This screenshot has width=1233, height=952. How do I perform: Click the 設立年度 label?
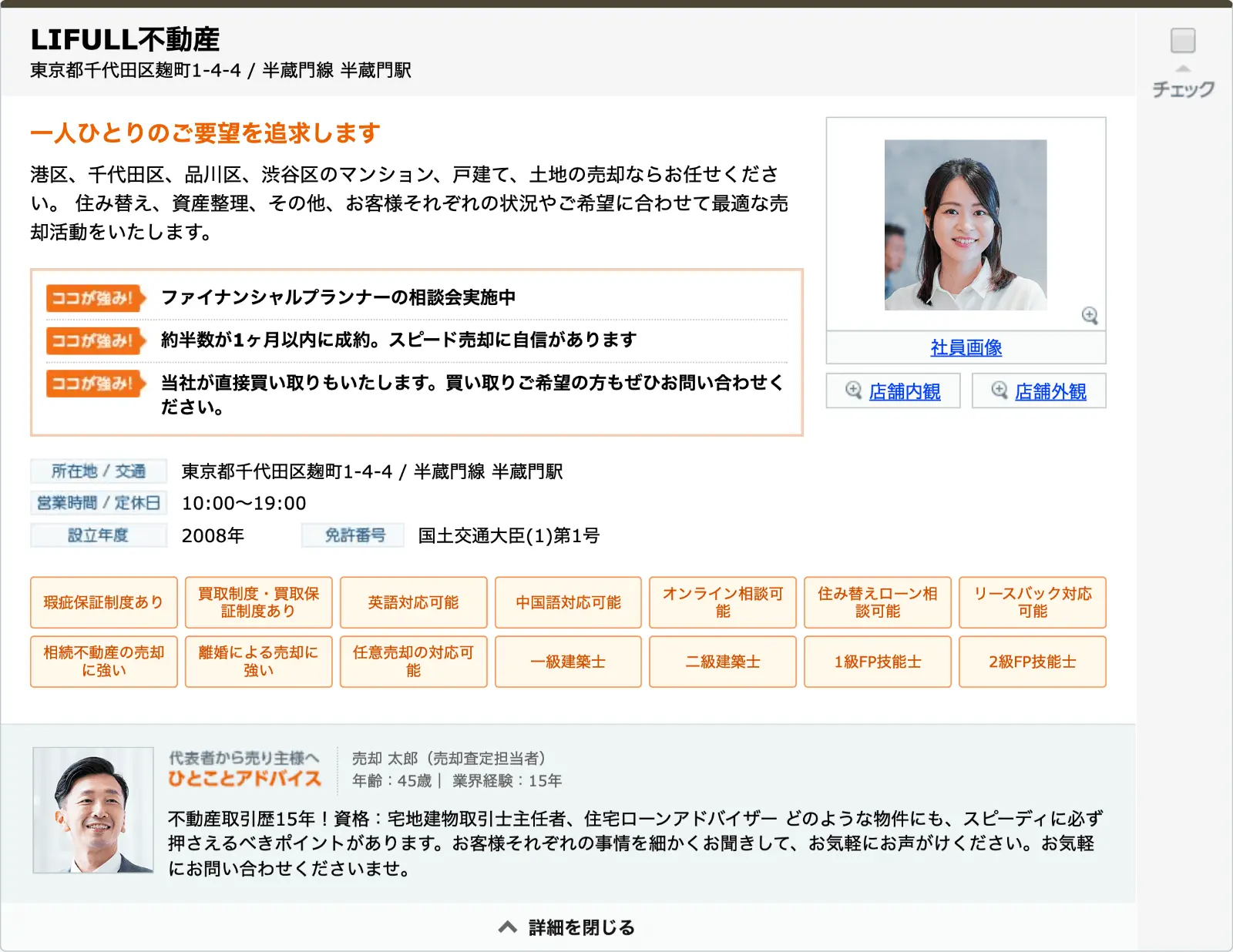click(99, 535)
